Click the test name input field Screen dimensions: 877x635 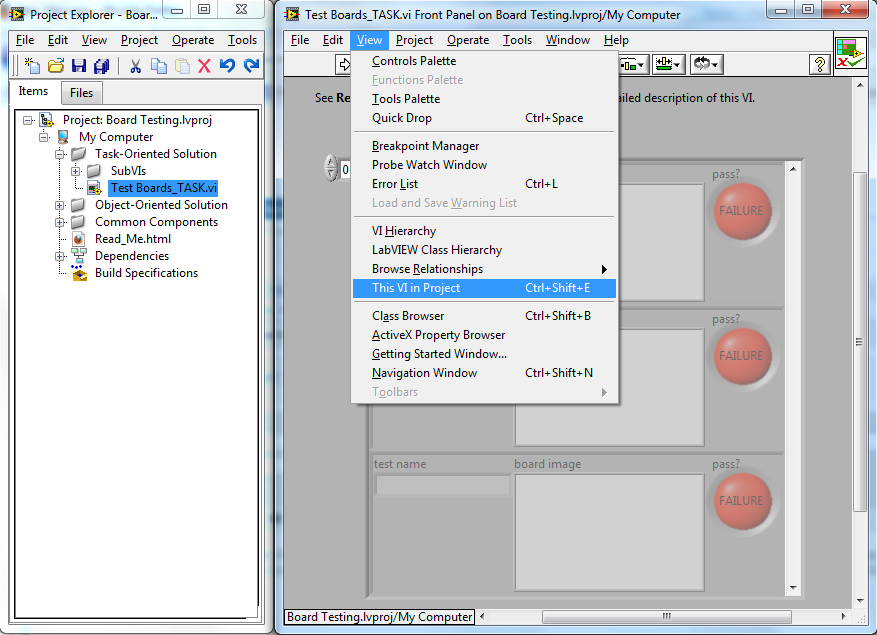tap(442, 485)
